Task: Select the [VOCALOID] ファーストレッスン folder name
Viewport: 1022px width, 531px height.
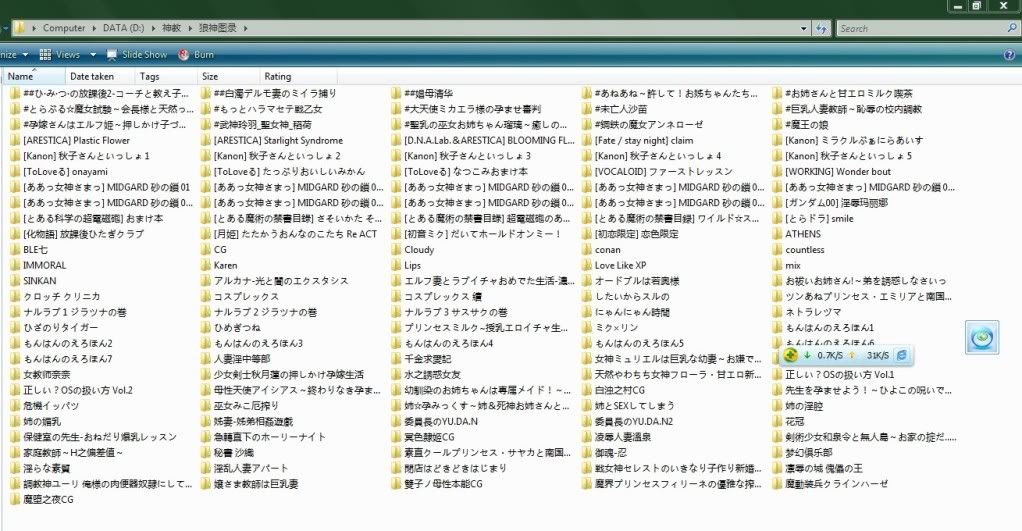Action: point(664,171)
